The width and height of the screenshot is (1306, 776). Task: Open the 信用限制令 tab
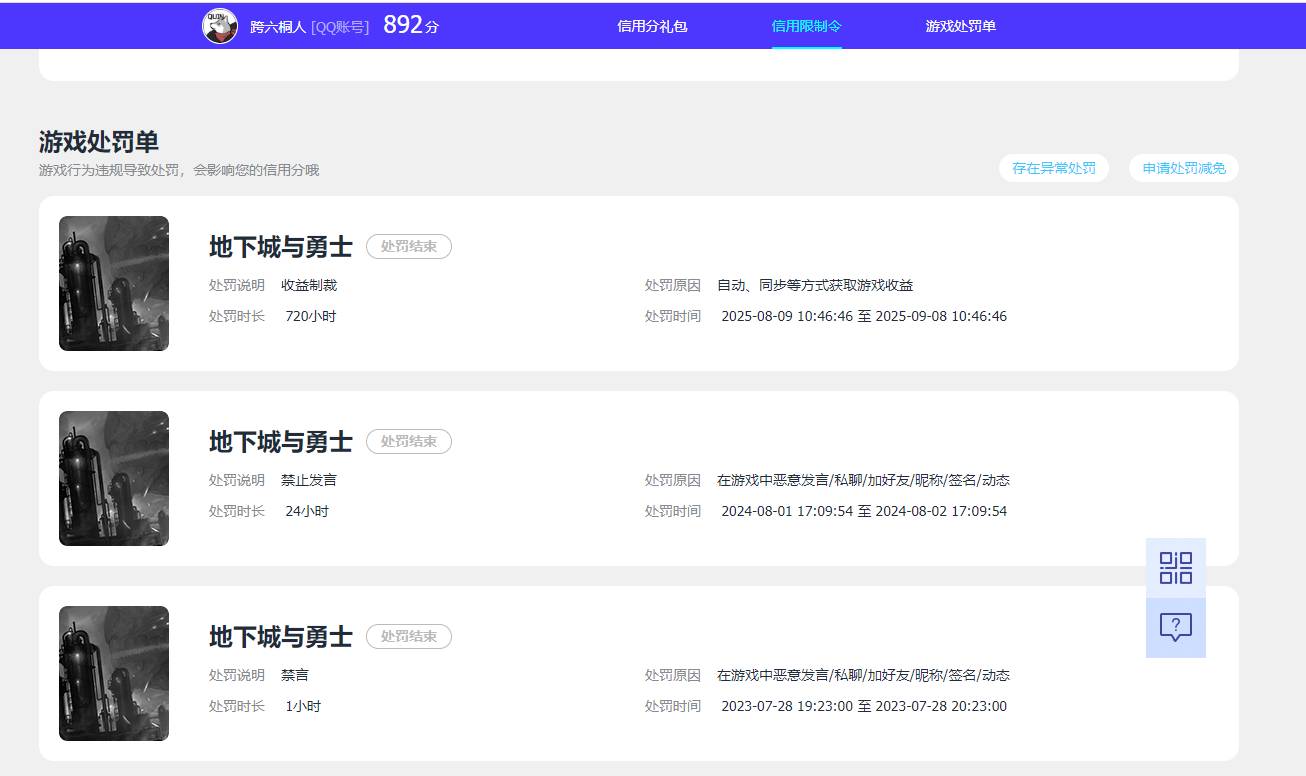(x=807, y=24)
